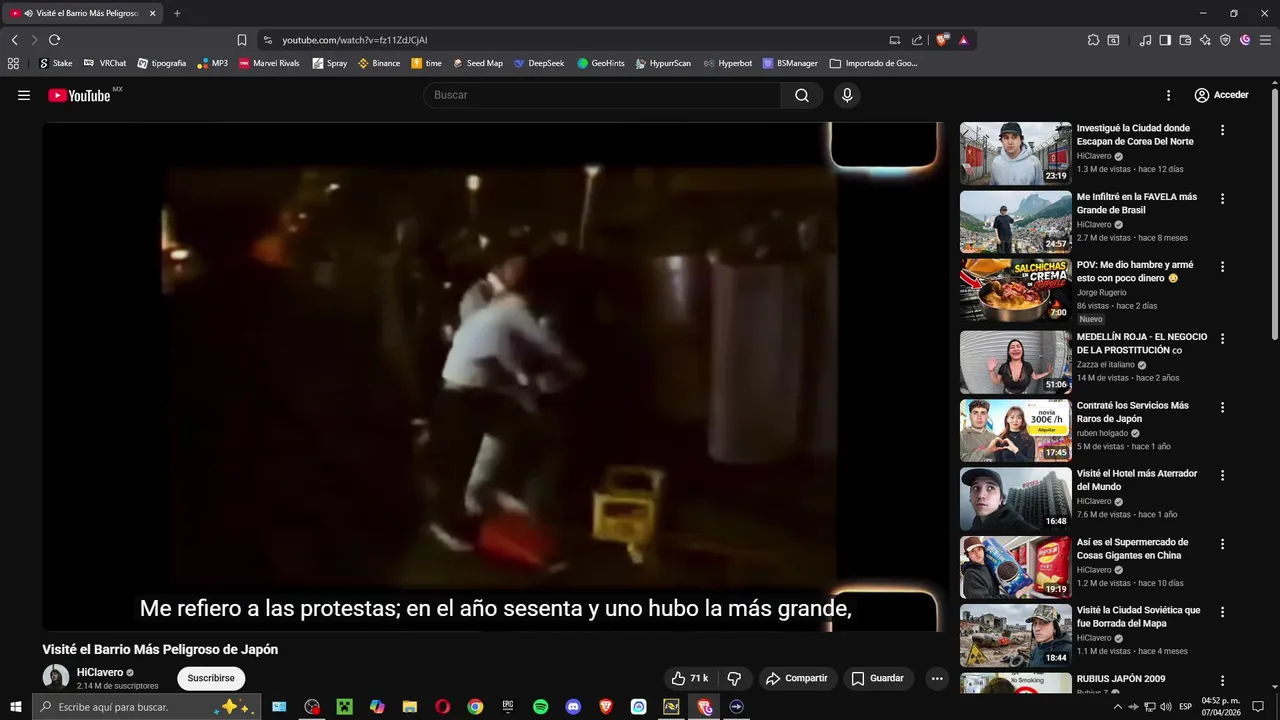Open HiClavero channel avatar

pos(56,677)
